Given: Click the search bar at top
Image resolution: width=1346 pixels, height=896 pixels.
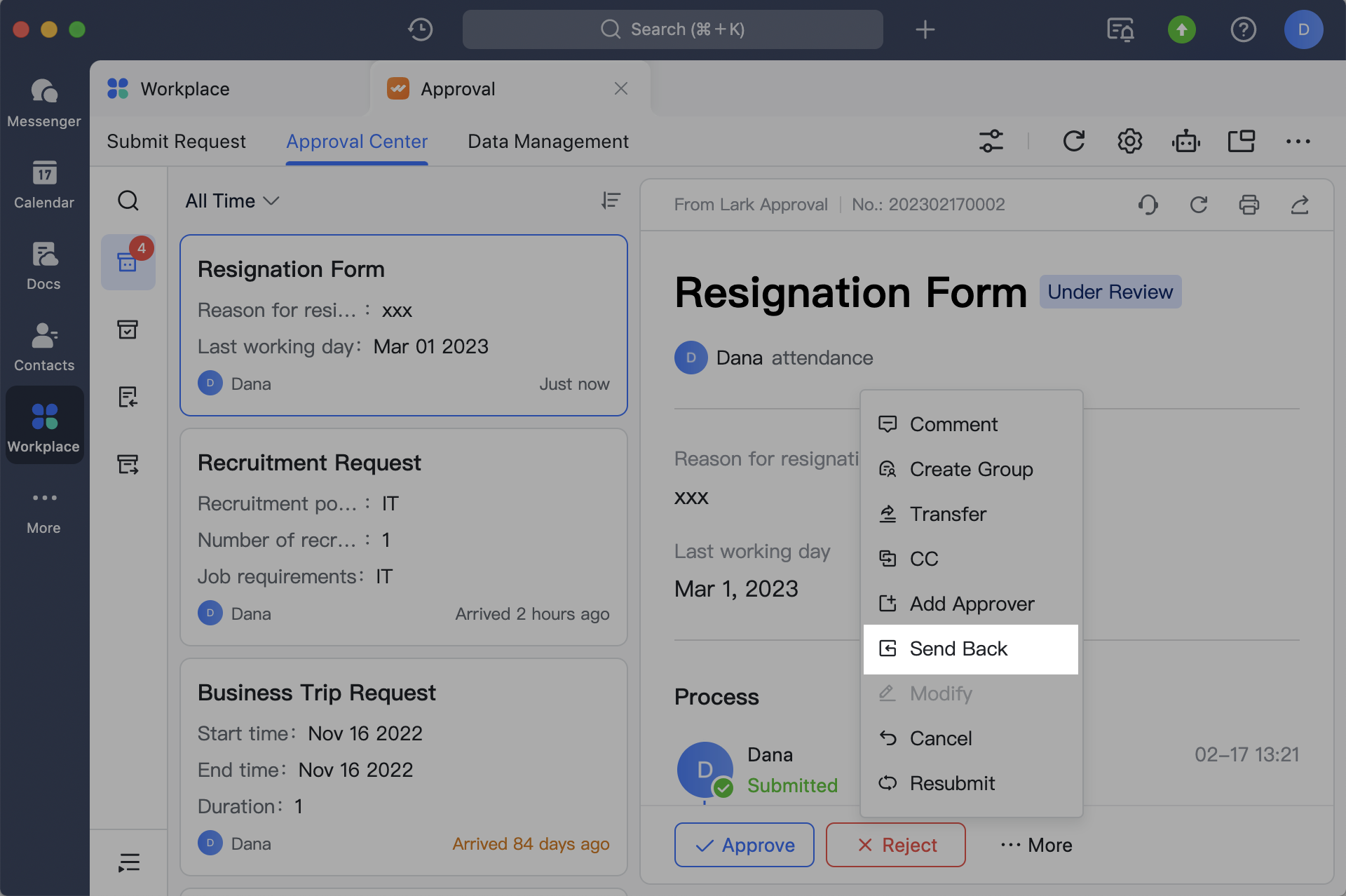Looking at the screenshot, I should point(672,29).
